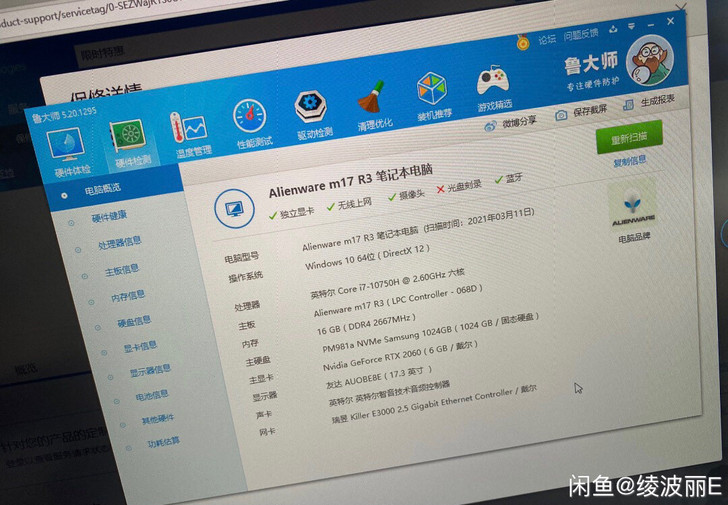
Task: Click the gold medal icon in title bar
Action: point(523,43)
